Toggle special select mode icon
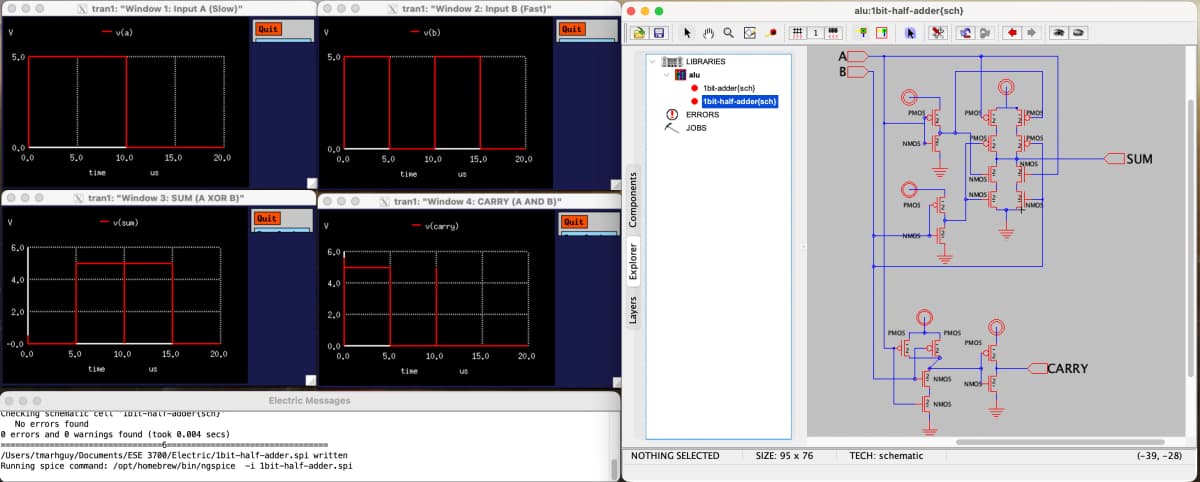1200x482 pixels. coord(938,33)
